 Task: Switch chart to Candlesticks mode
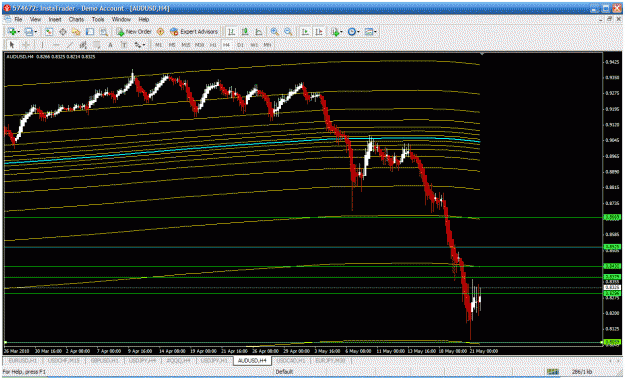245,32
